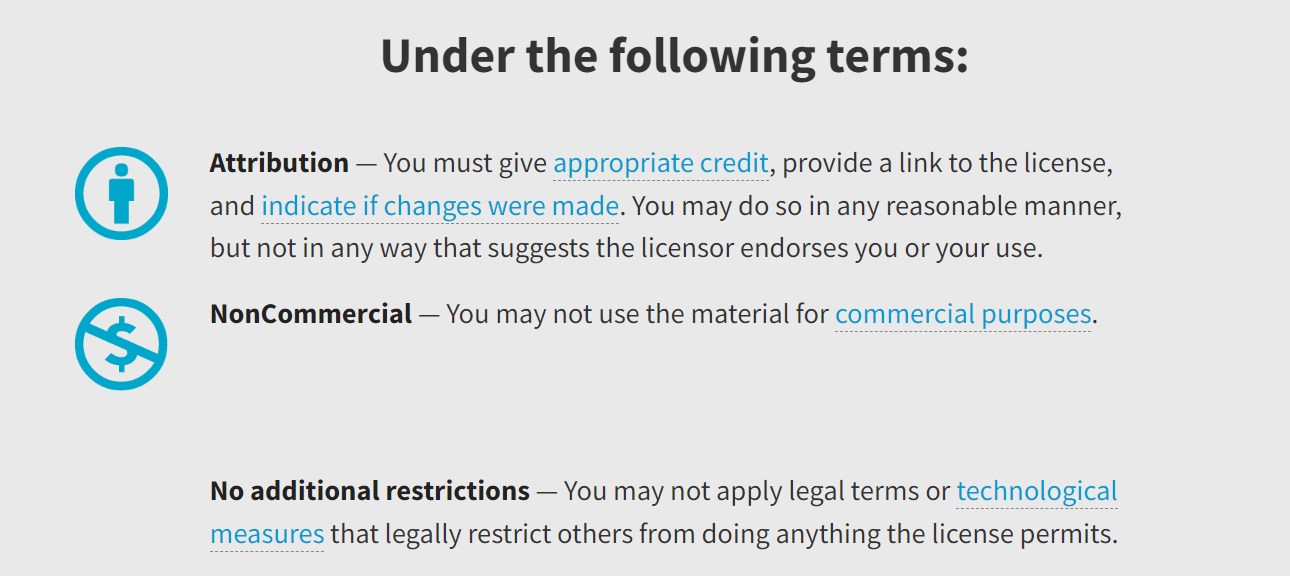
Task: Click the NonCommercial crossed-dollar icon
Action: 121,344
